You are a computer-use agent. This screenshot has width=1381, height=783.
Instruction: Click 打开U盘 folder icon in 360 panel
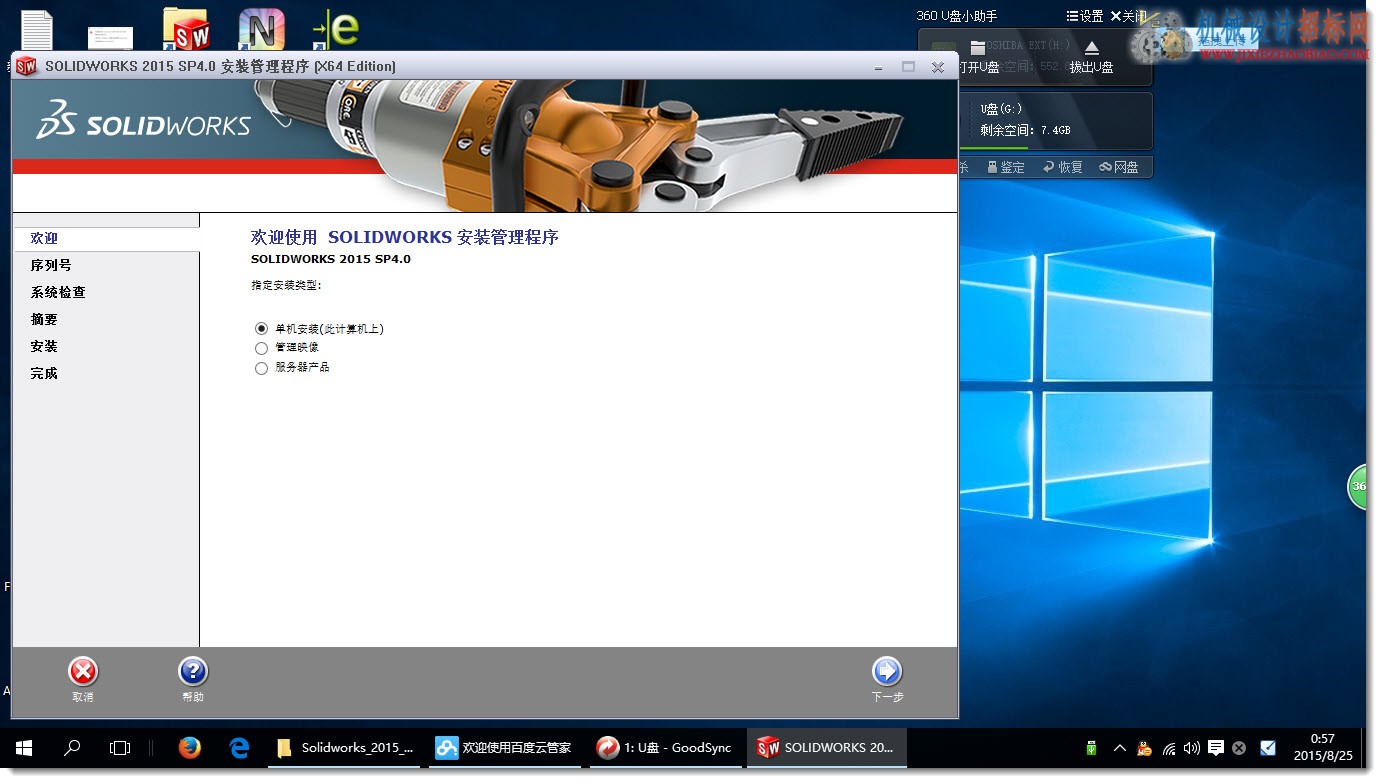(x=978, y=48)
